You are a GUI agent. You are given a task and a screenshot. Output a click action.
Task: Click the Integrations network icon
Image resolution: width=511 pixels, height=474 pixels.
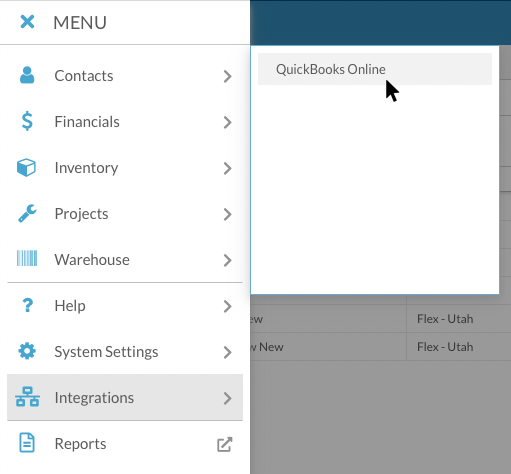coord(27,397)
